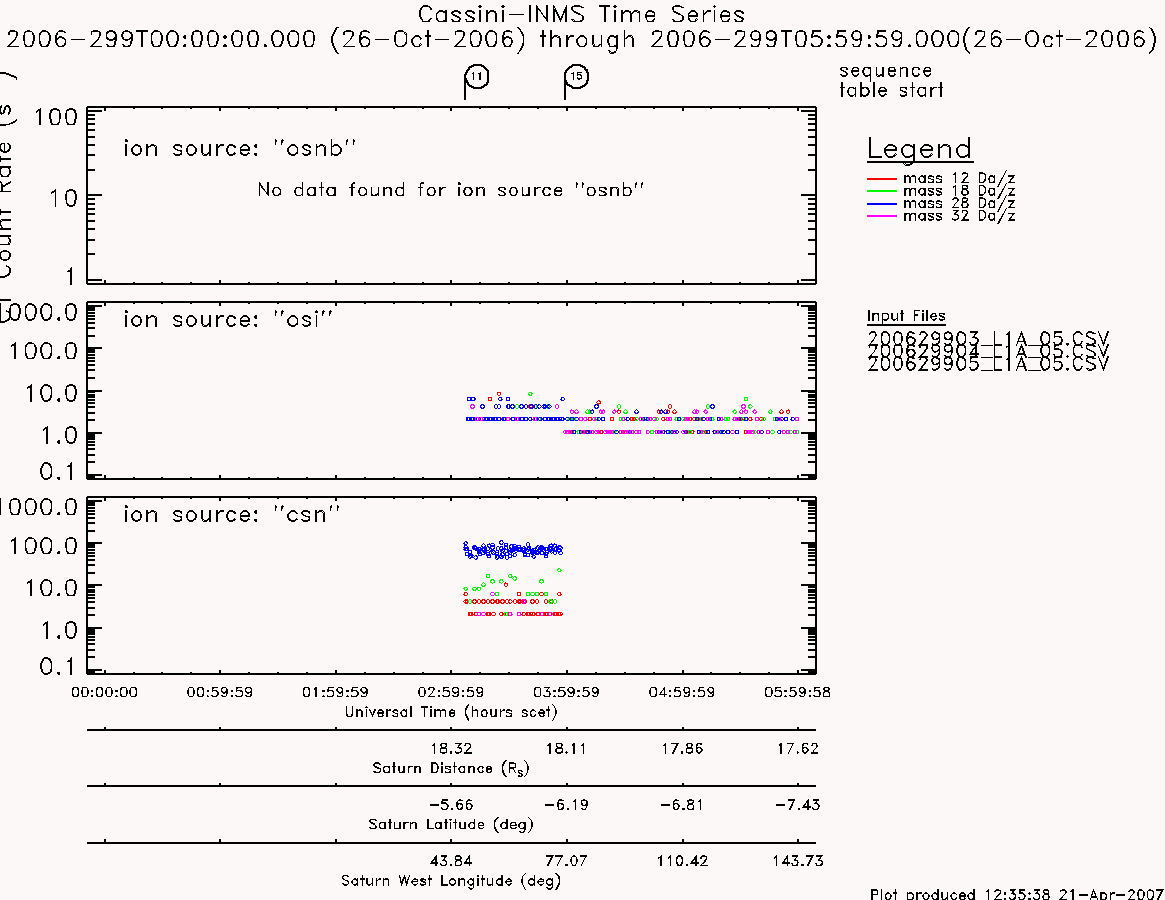Click the 01:59:59 time axis label

(x=335, y=692)
